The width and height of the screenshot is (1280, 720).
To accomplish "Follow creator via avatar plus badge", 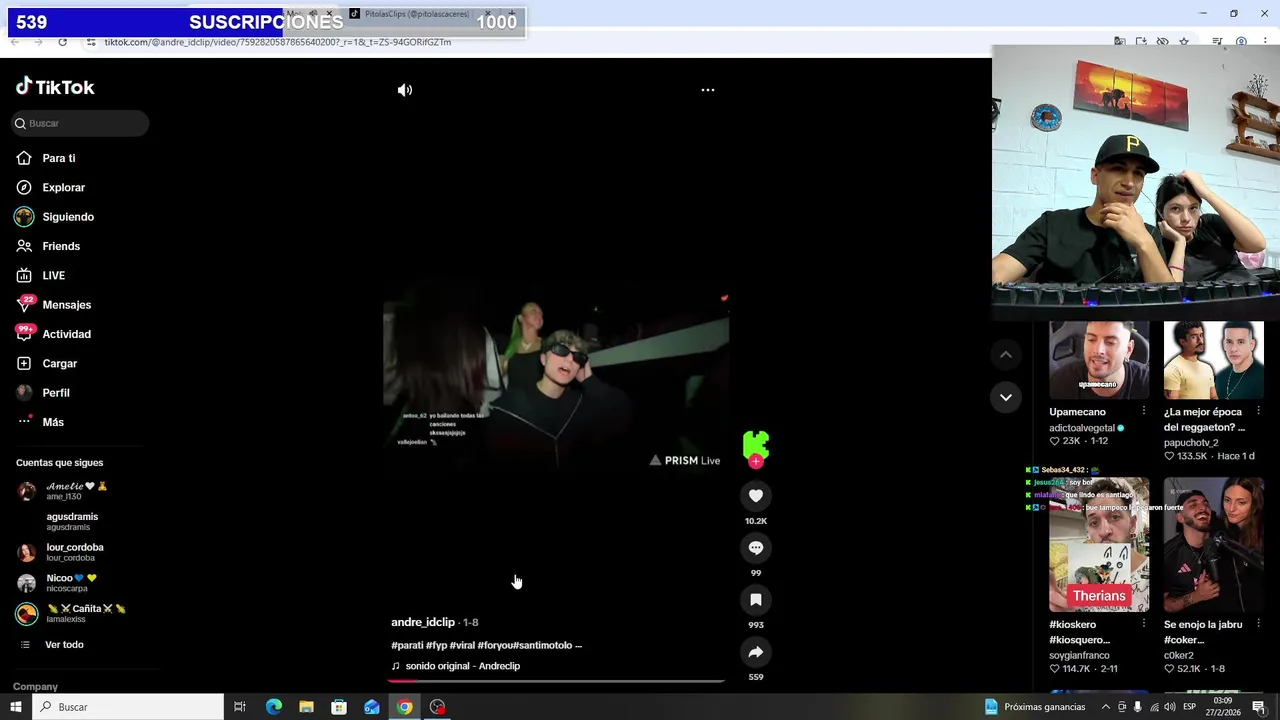I will click(756, 462).
